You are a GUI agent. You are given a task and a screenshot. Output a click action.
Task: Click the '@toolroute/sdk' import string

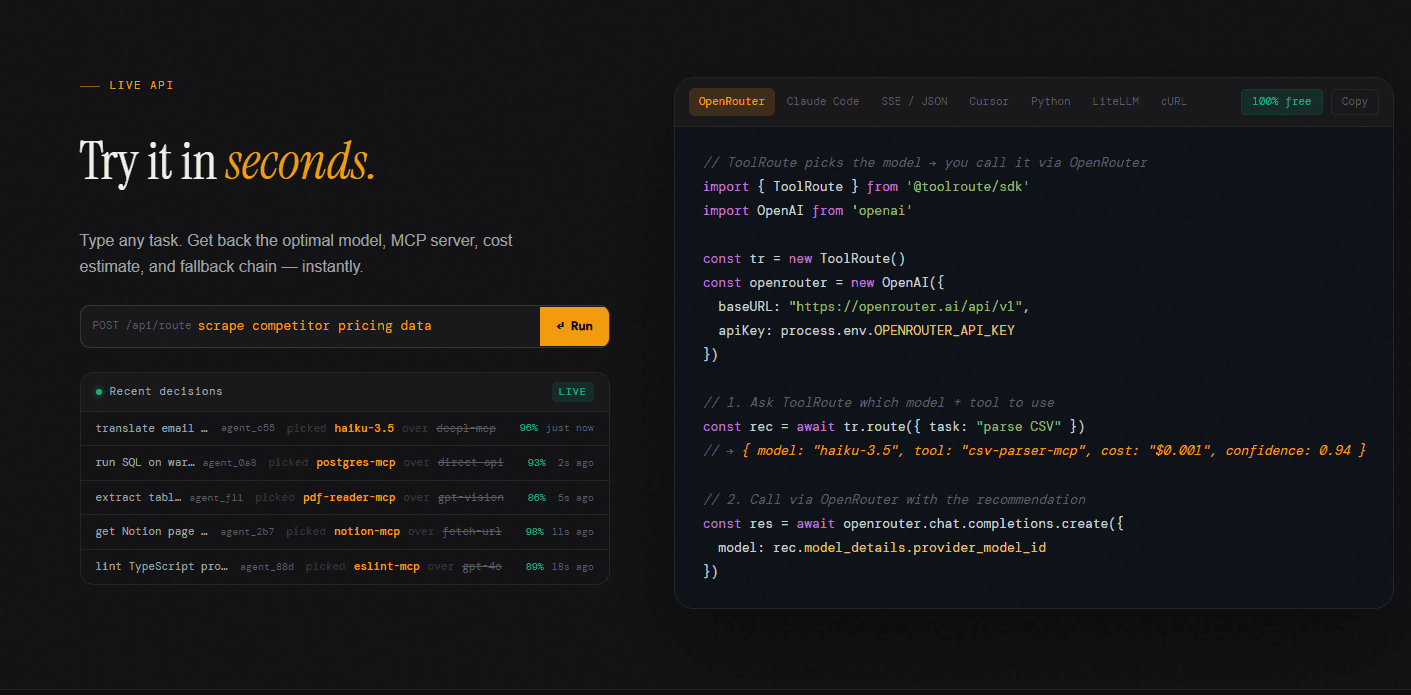pos(968,187)
